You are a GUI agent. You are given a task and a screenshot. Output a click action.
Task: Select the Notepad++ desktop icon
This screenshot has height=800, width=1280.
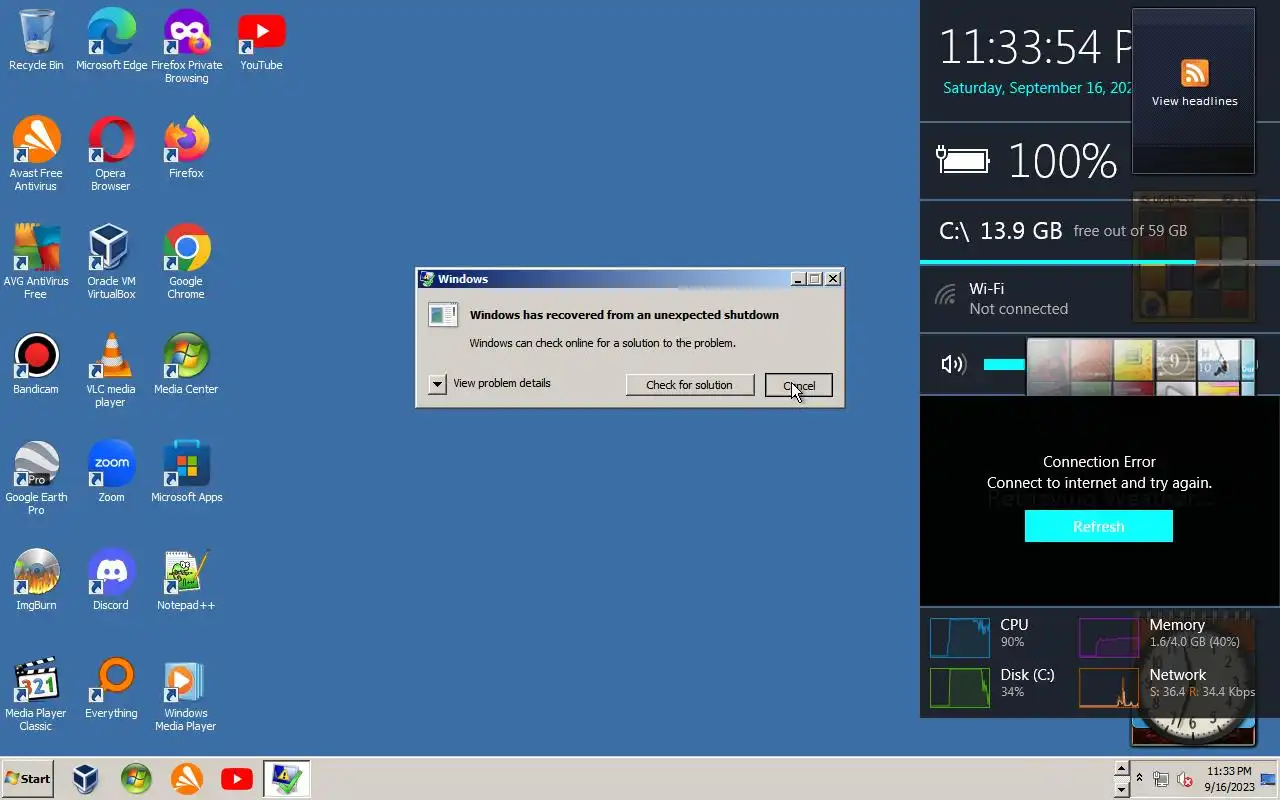[x=186, y=580]
